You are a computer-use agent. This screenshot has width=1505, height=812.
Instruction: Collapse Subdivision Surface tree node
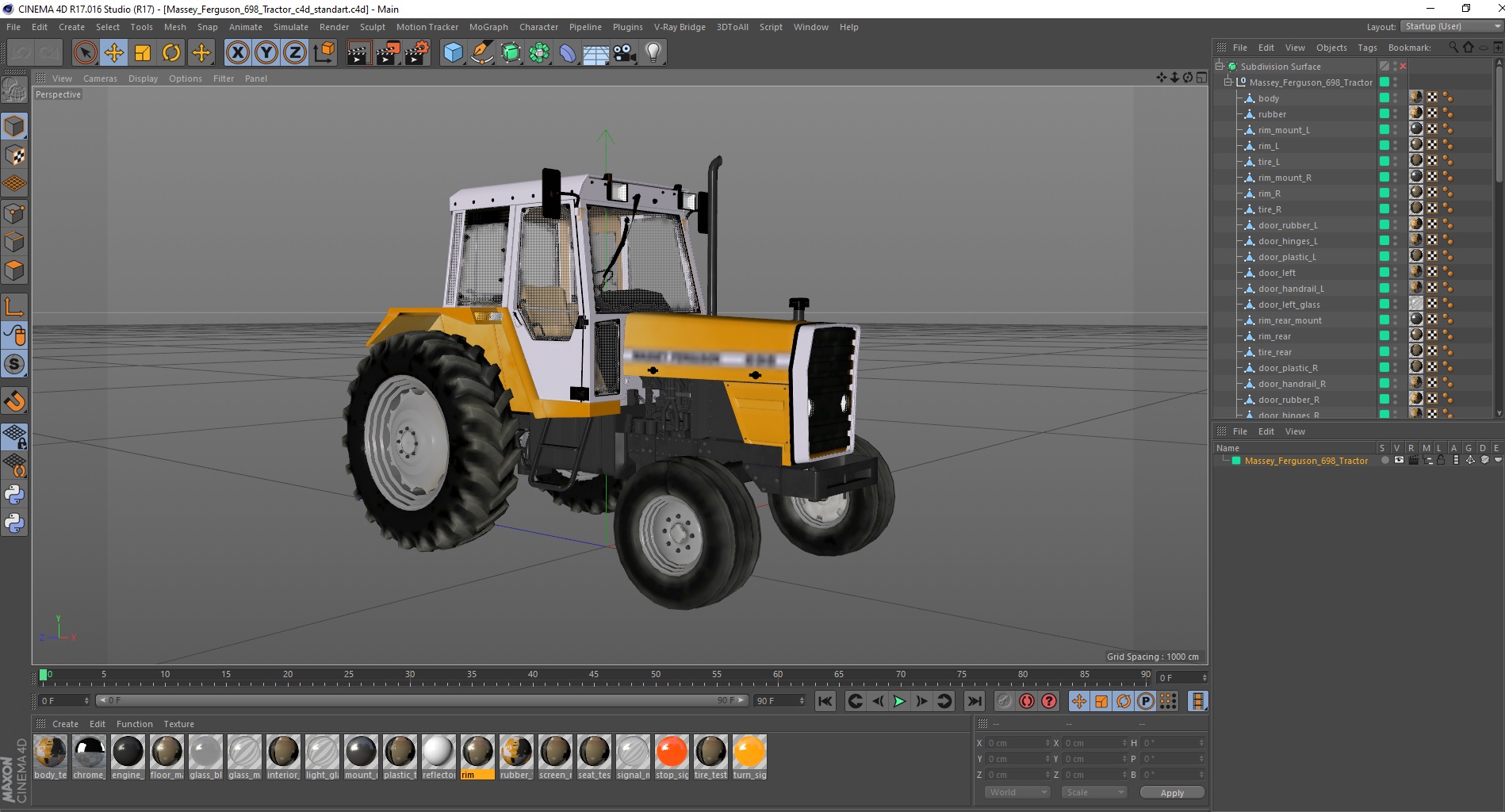(x=1220, y=67)
